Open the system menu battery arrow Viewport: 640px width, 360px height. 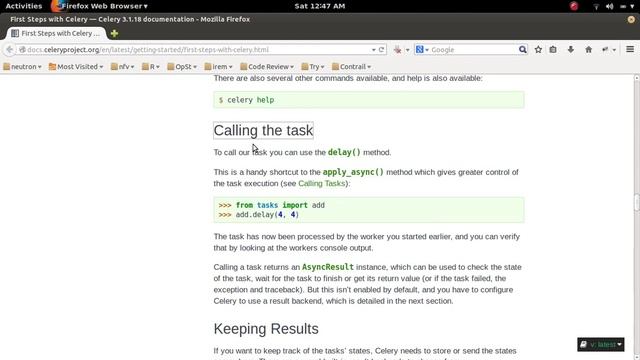pyautogui.click(x=632, y=7)
